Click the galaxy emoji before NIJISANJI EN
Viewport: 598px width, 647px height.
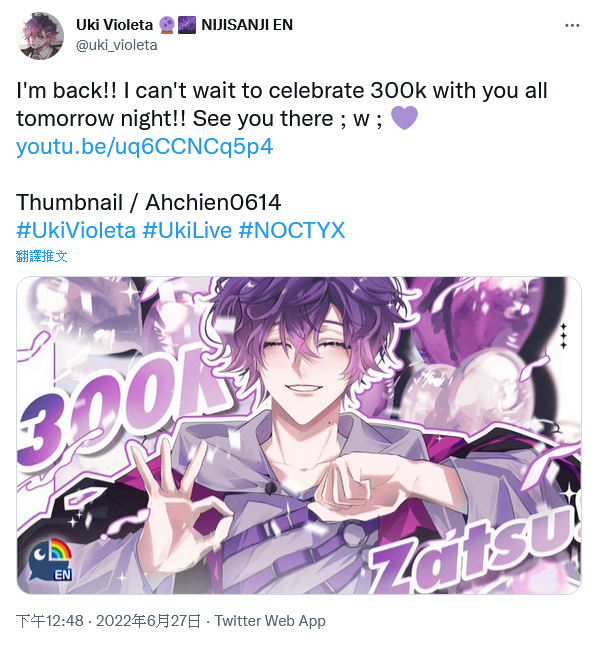pyautogui.click(x=187, y=25)
